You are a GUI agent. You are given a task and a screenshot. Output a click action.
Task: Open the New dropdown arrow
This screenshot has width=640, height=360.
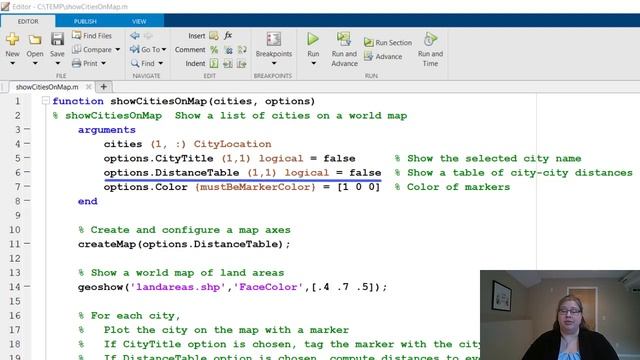(x=12, y=63)
